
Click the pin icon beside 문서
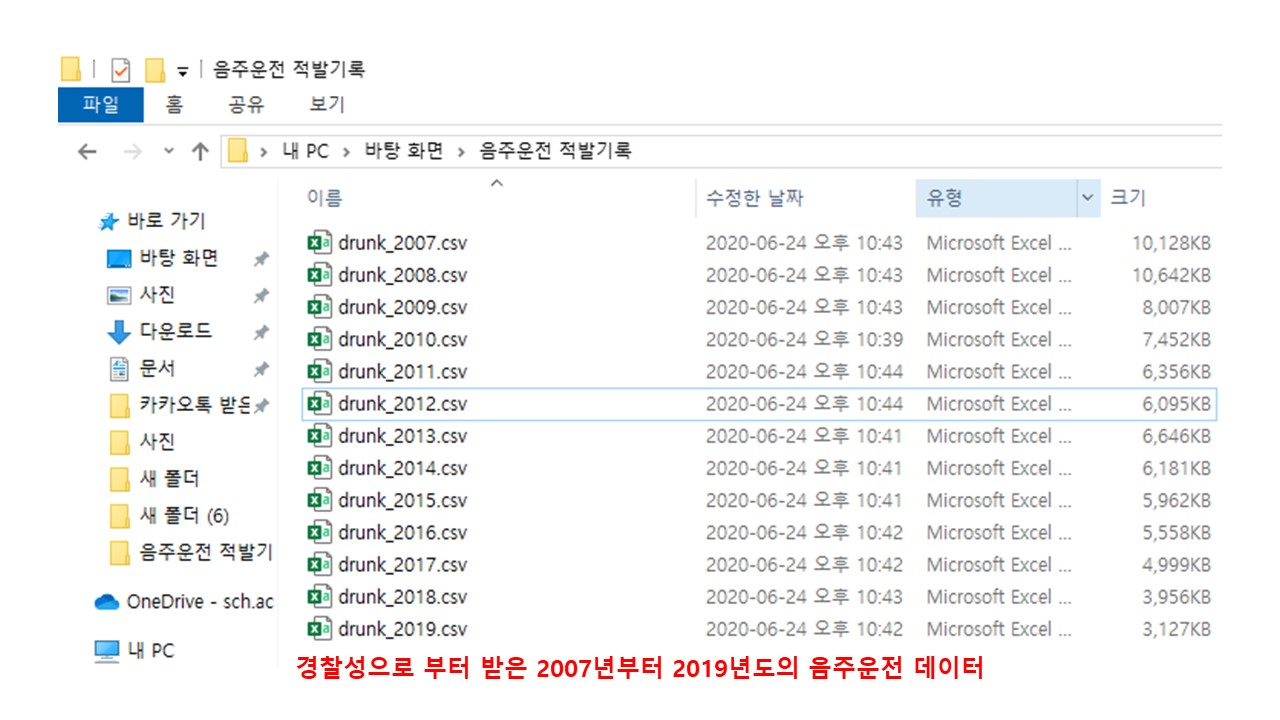261,369
